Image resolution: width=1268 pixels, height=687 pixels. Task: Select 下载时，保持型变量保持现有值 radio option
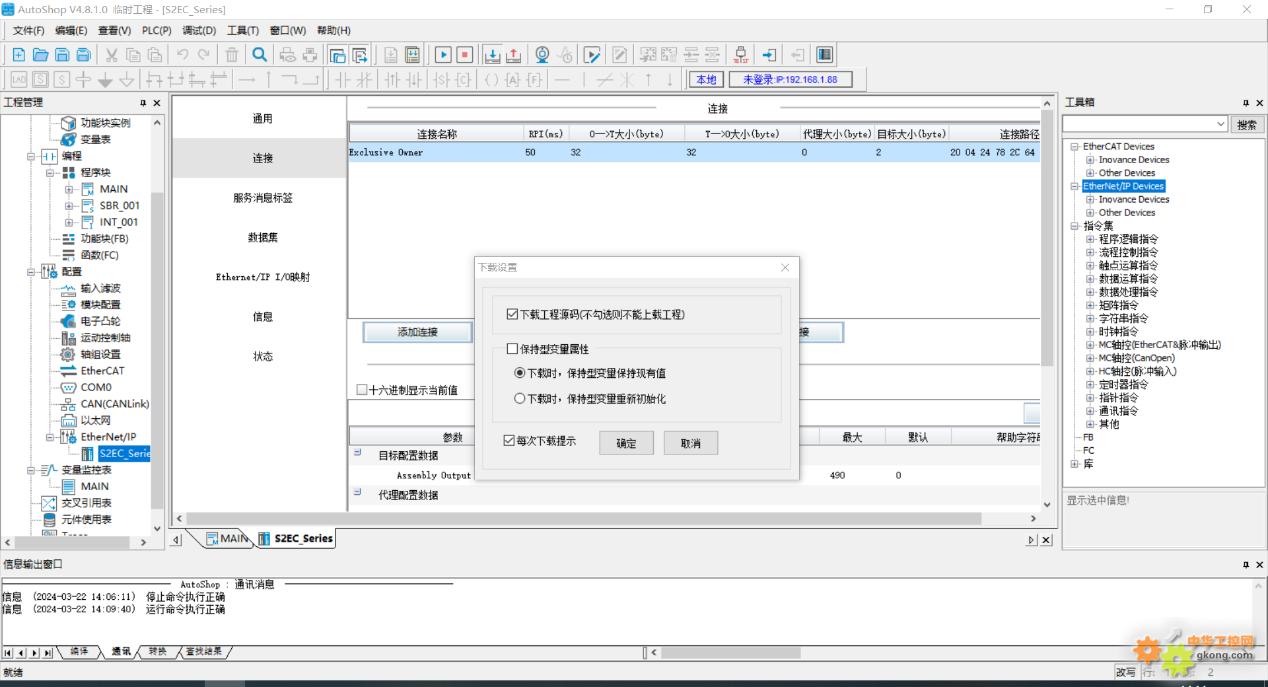pyautogui.click(x=520, y=373)
